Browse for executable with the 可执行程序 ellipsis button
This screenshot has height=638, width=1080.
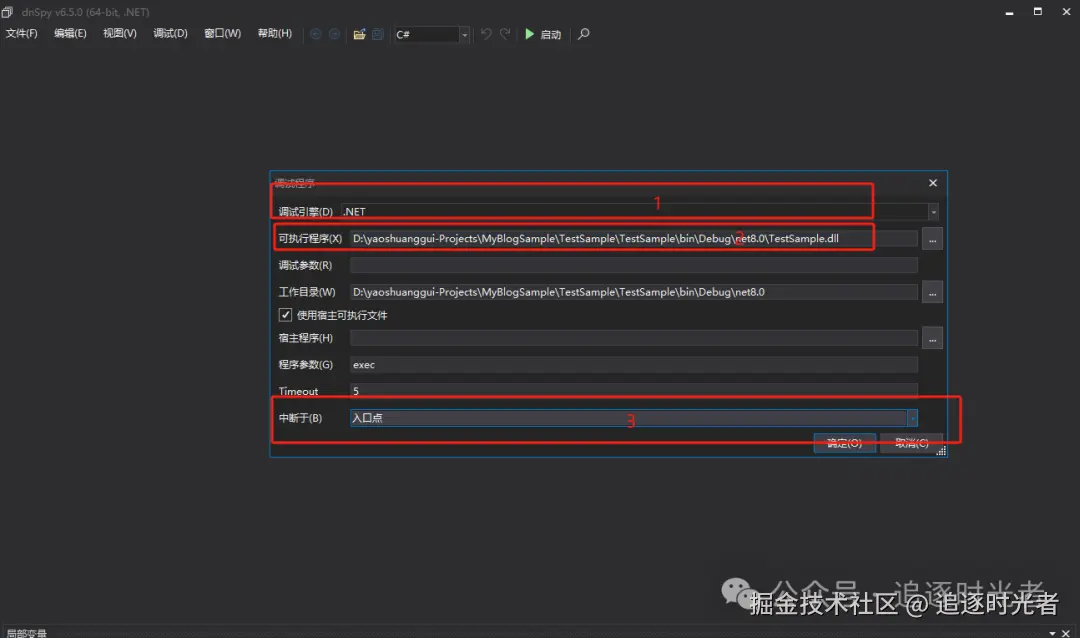(x=932, y=239)
